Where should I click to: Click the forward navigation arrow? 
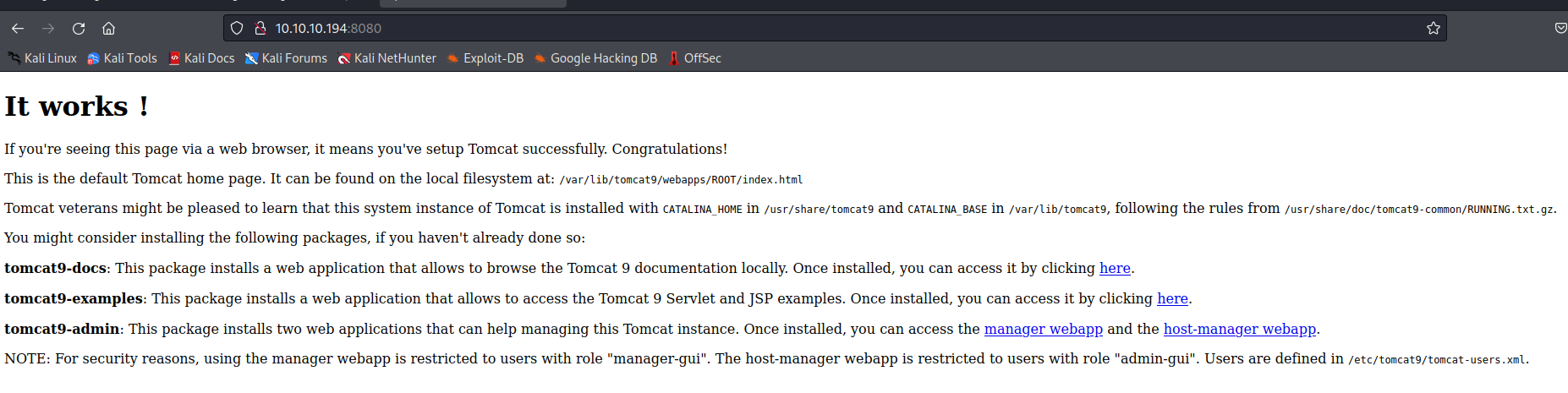click(48, 29)
